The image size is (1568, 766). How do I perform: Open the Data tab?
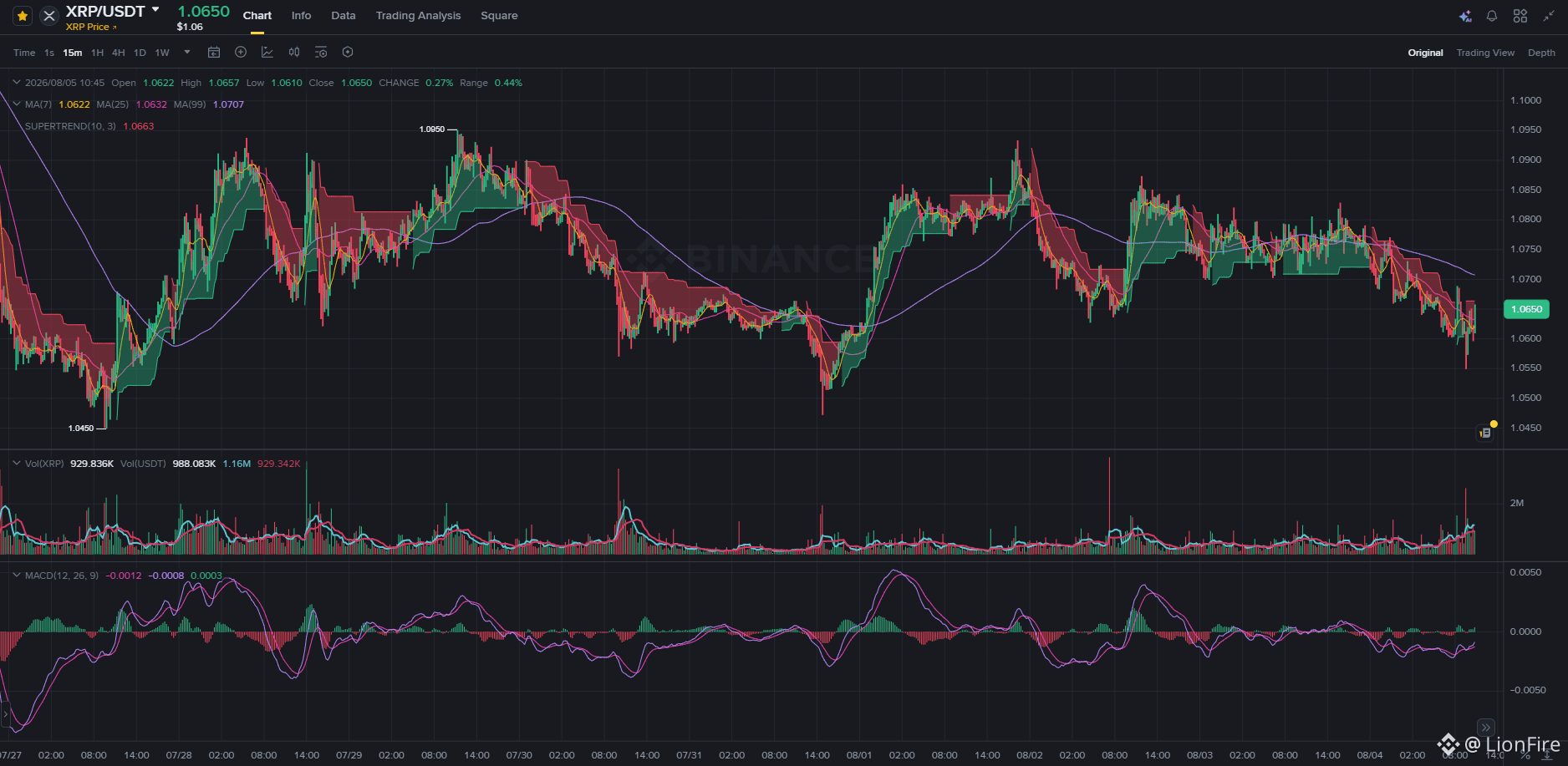coord(344,16)
